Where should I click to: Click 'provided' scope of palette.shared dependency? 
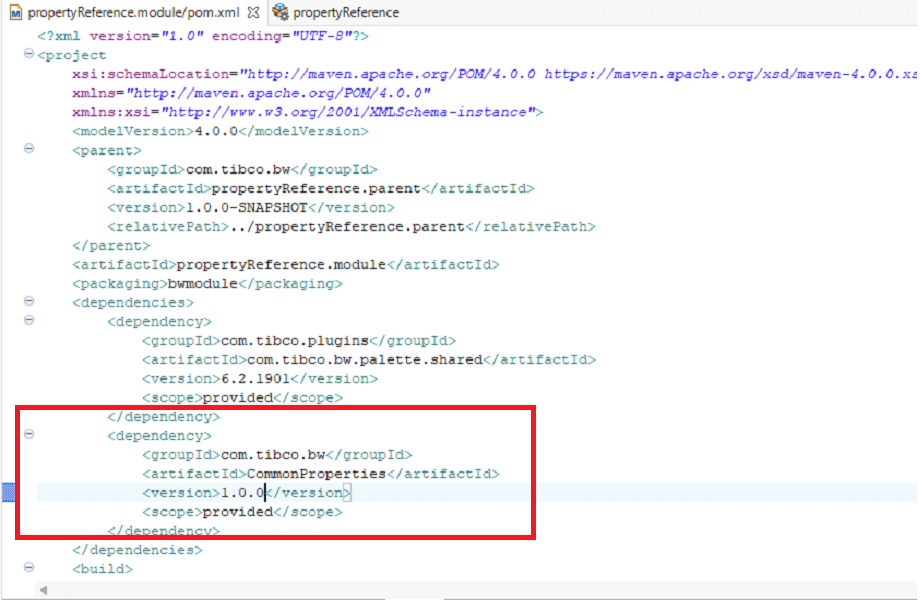point(238,398)
